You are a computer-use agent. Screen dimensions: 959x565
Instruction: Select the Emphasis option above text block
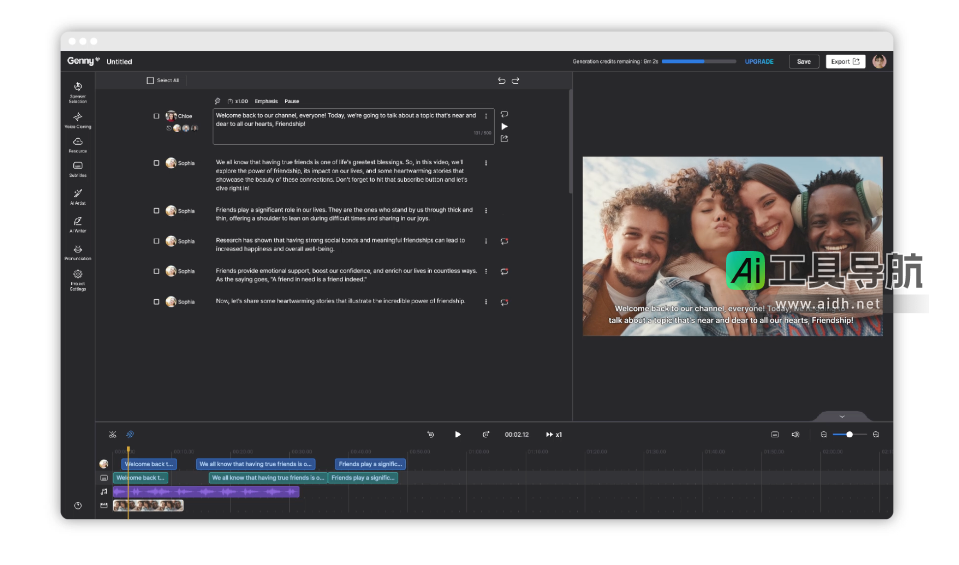point(266,101)
